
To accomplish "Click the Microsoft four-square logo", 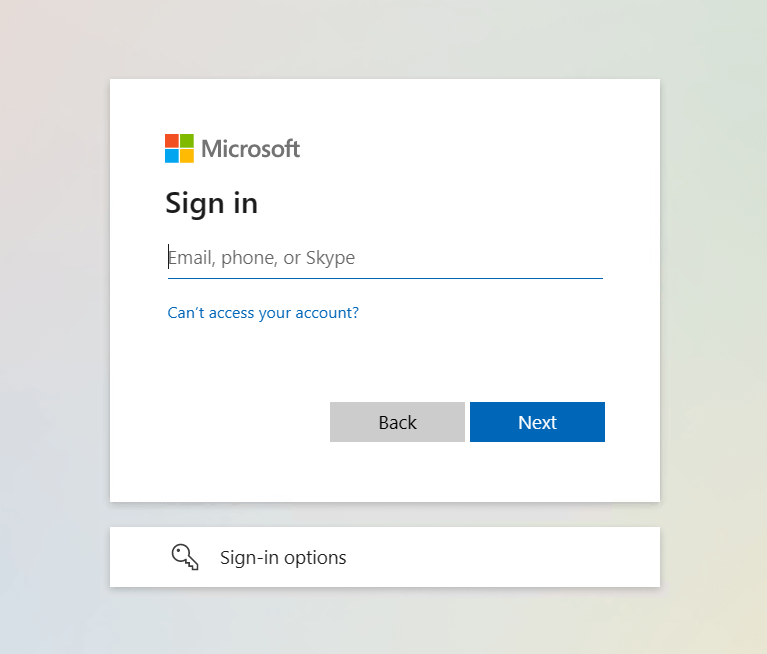I will tap(180, 148).
